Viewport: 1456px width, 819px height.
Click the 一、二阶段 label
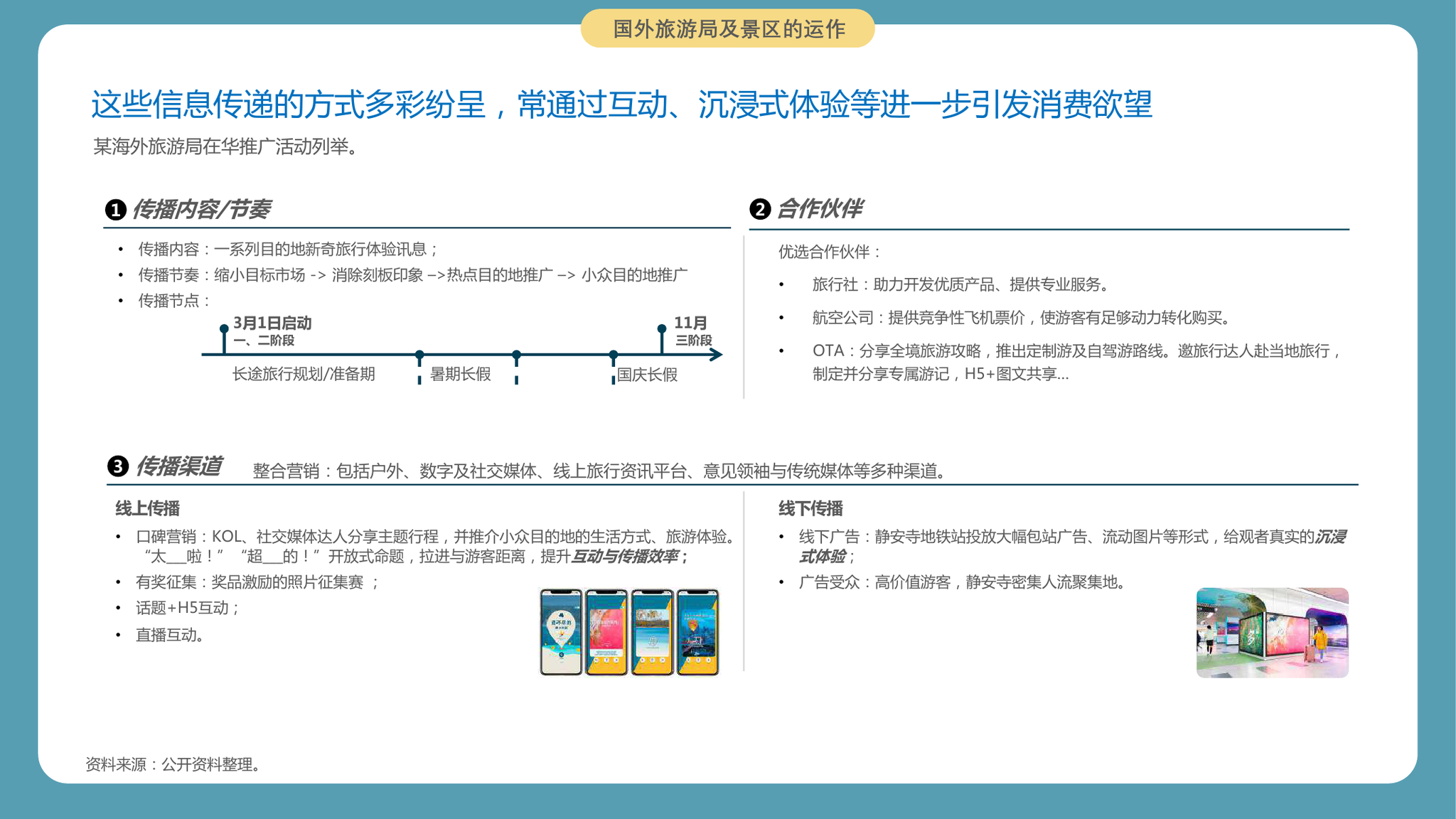tap(264, 341)
